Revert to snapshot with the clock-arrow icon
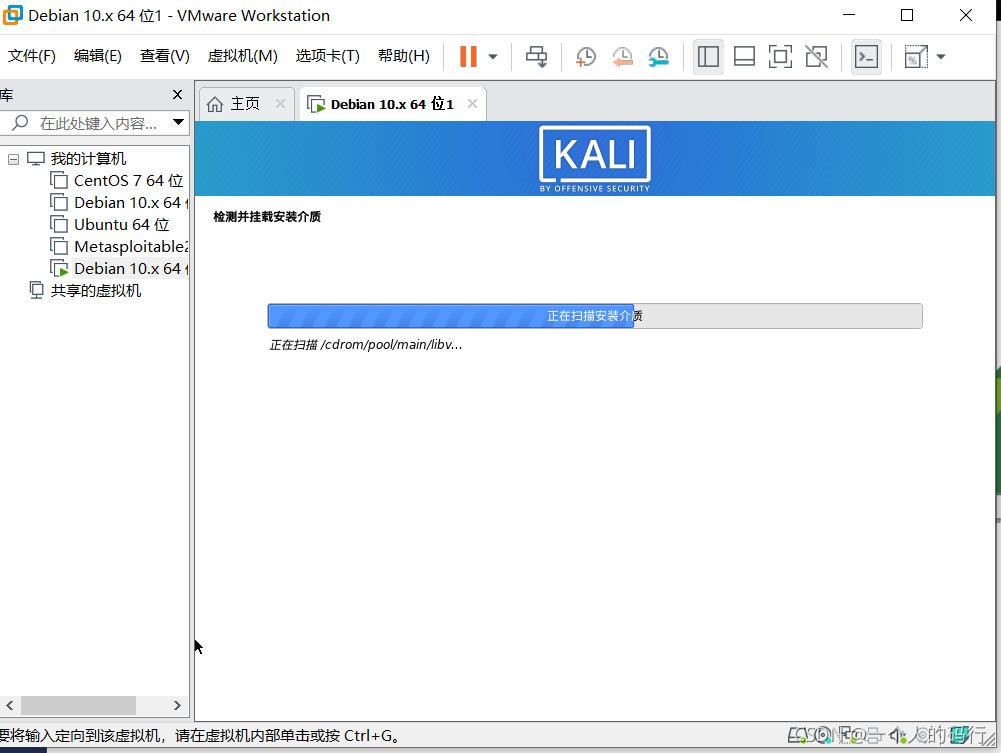Screen dimensions: 1001x753 (622, 57)
